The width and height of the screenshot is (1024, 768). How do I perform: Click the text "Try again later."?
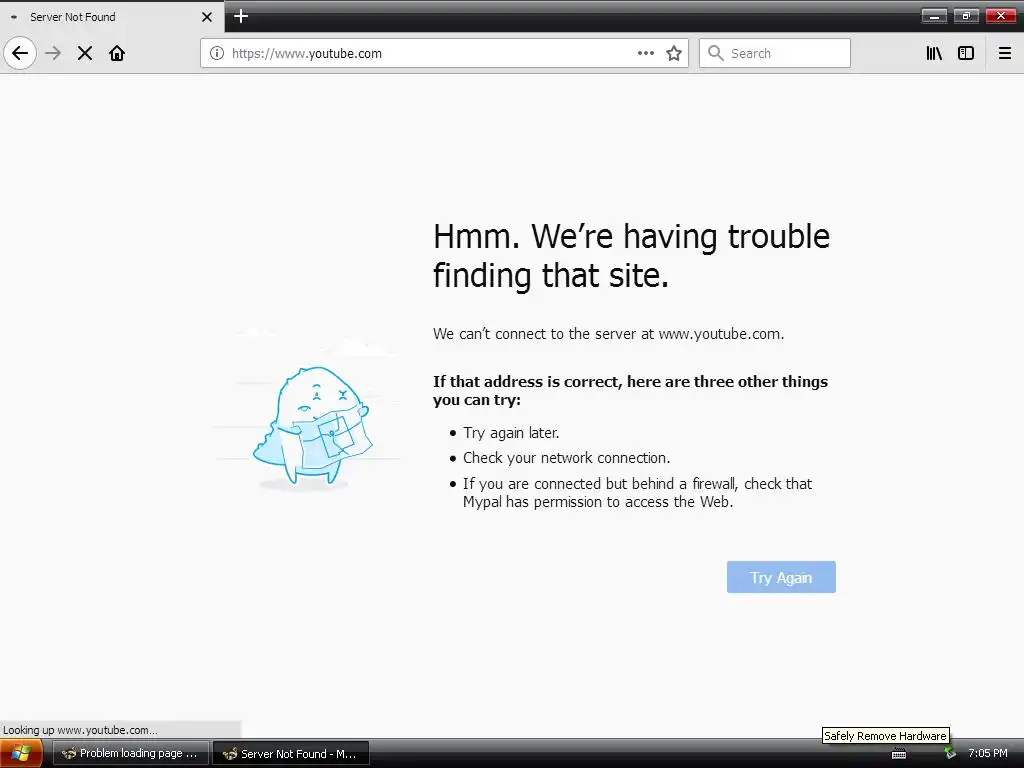click(511, 433)
